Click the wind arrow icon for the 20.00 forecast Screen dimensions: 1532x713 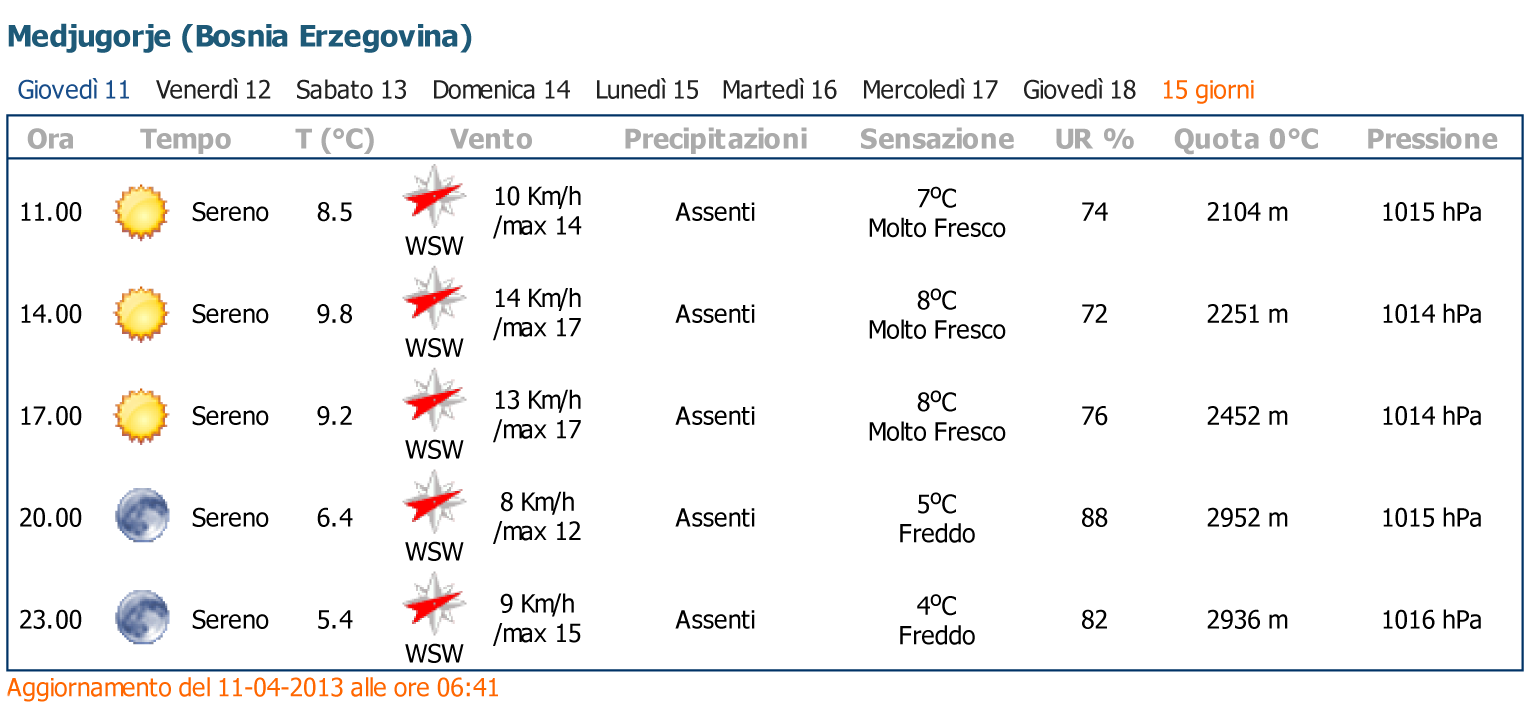(434, 503)
